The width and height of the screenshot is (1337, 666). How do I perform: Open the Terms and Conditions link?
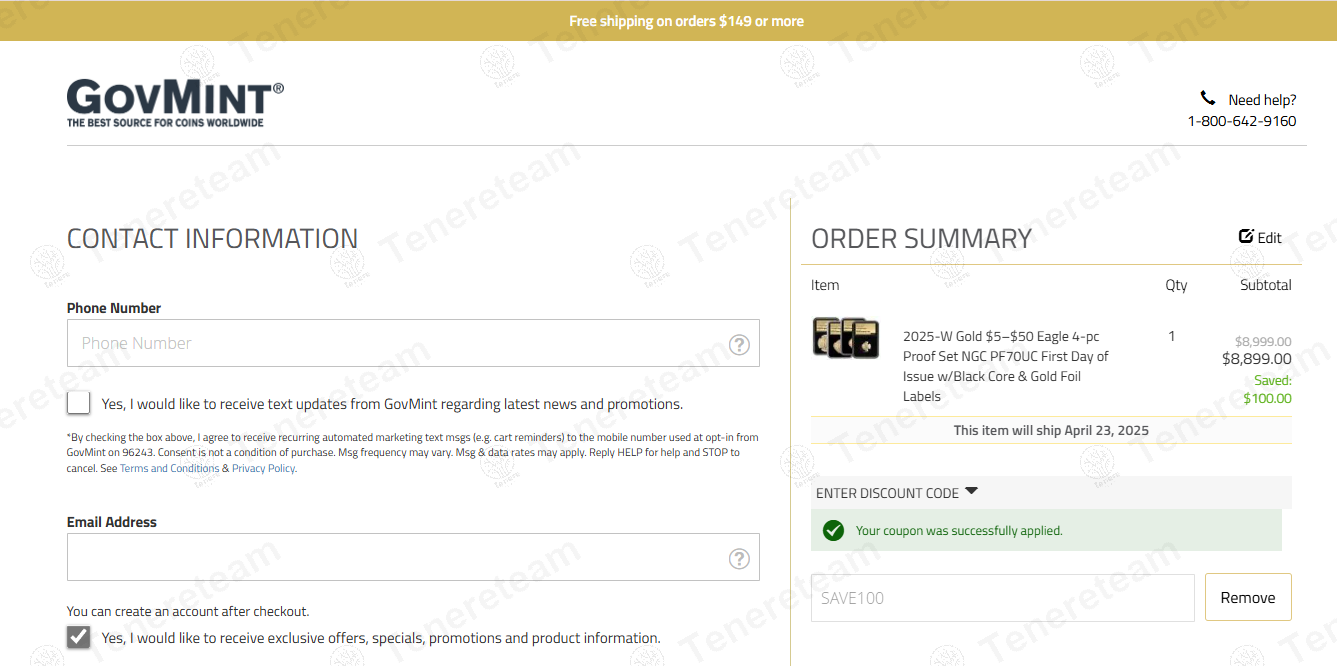coord(169,468)
